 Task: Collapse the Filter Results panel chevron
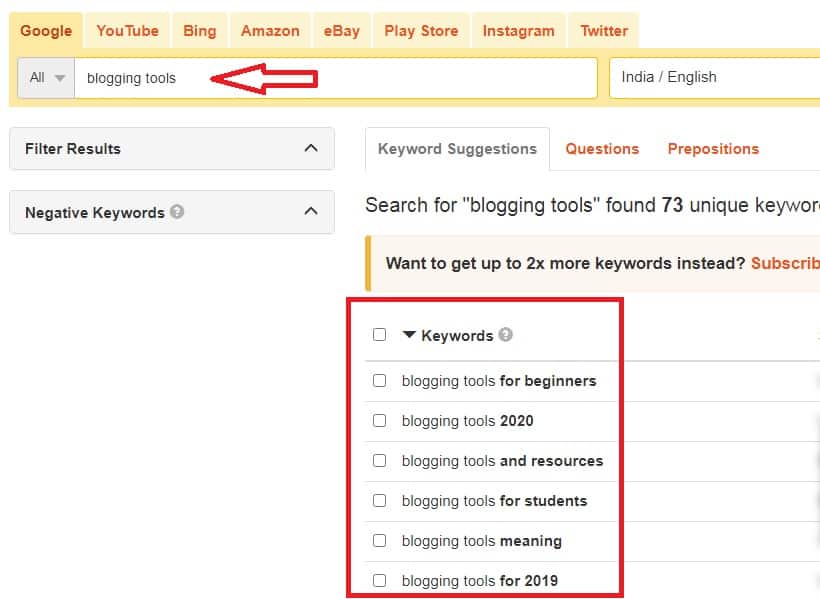(311, 148)
